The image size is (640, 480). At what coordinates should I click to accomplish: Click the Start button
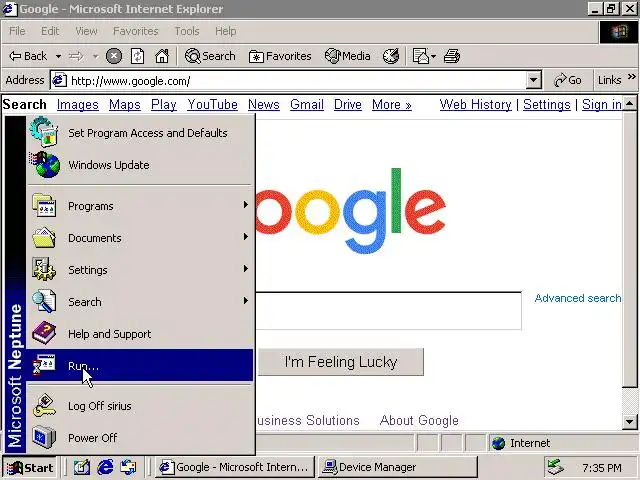pyautogui.click(x=31, y=467)
